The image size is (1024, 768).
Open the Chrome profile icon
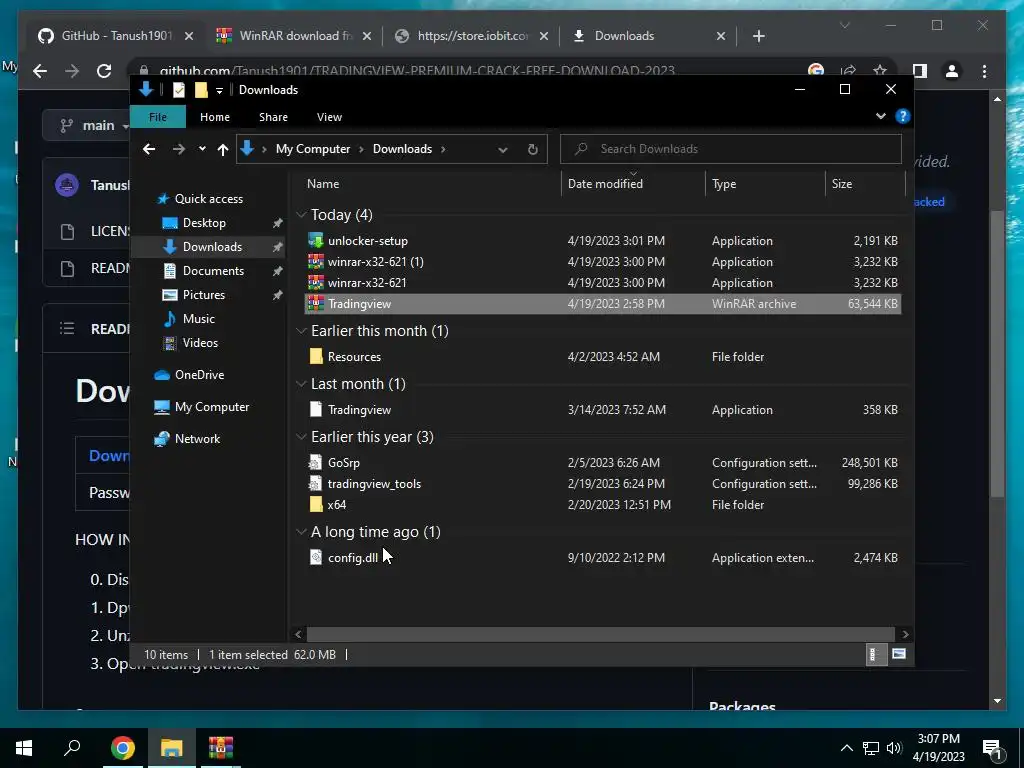(952, 71)
